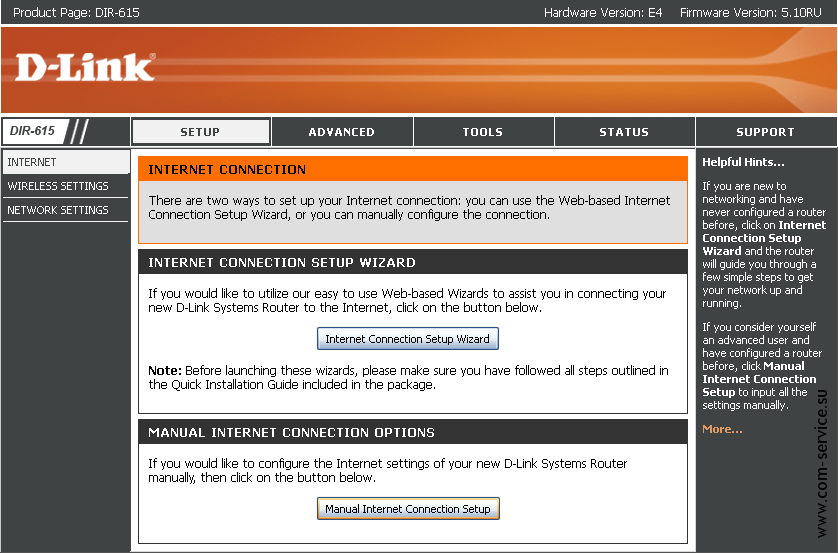
Task: Open the TOOLS tab
Action: click(483, 131)
